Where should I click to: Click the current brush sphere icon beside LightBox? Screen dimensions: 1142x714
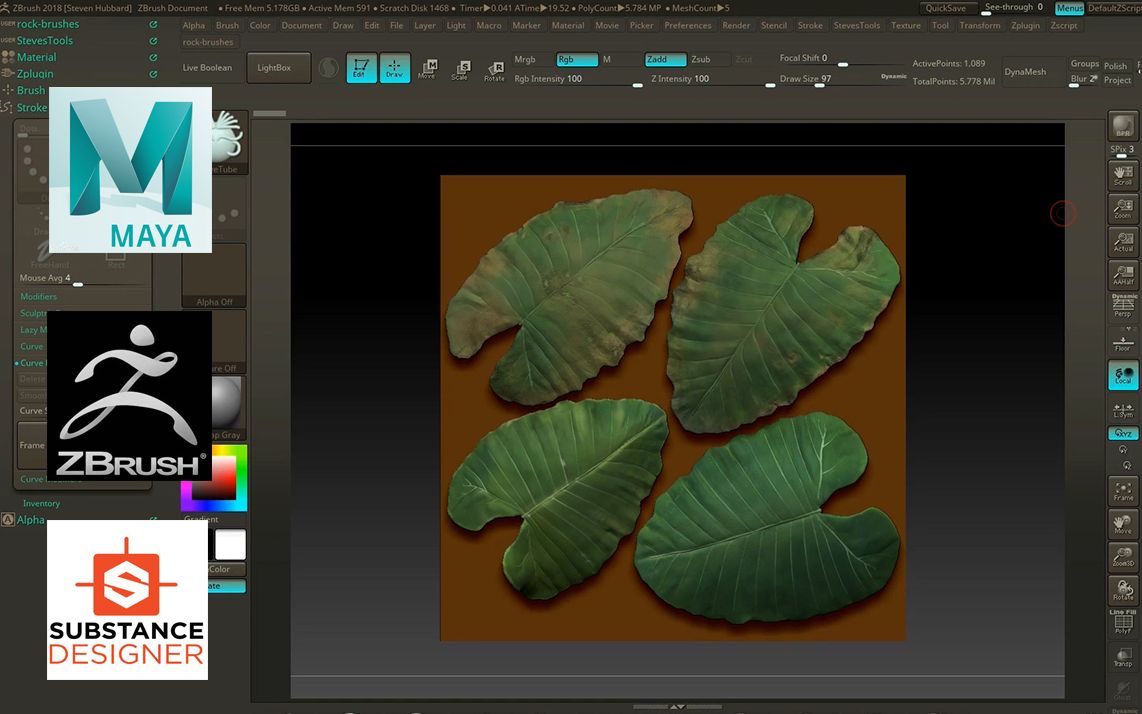[328, 68]
